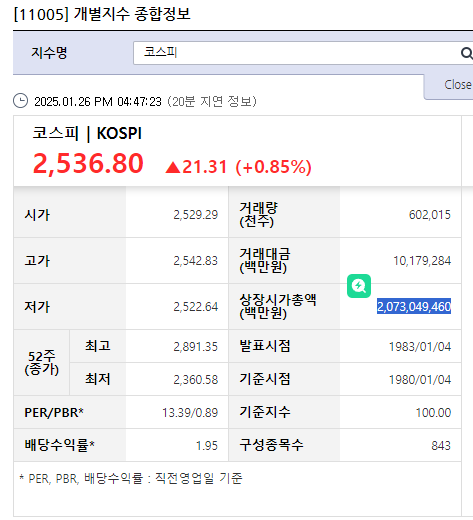Click the 시가 row label
473x520 pixels.
[x=37, y=215]
